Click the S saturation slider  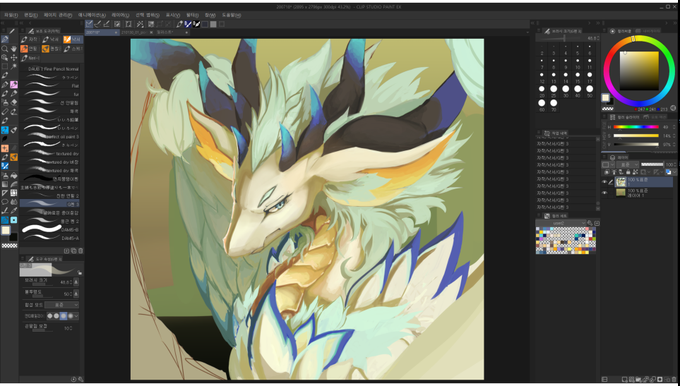pos(636,136)
